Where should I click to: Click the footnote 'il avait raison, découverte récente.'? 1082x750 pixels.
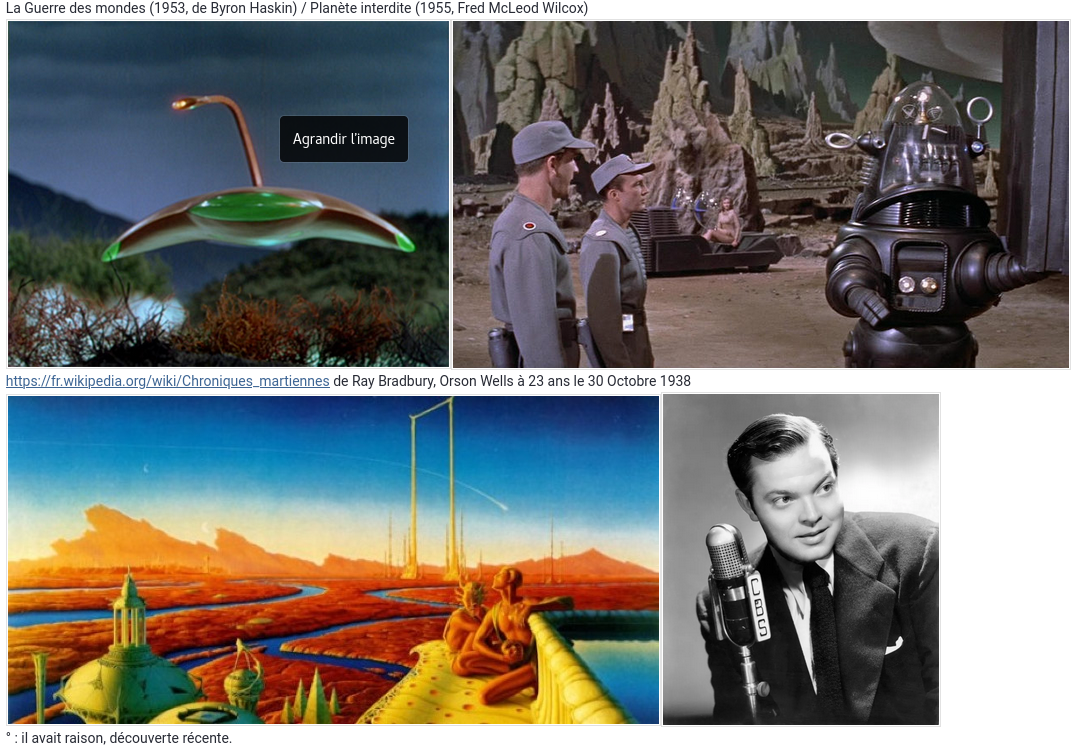(126, 738)
